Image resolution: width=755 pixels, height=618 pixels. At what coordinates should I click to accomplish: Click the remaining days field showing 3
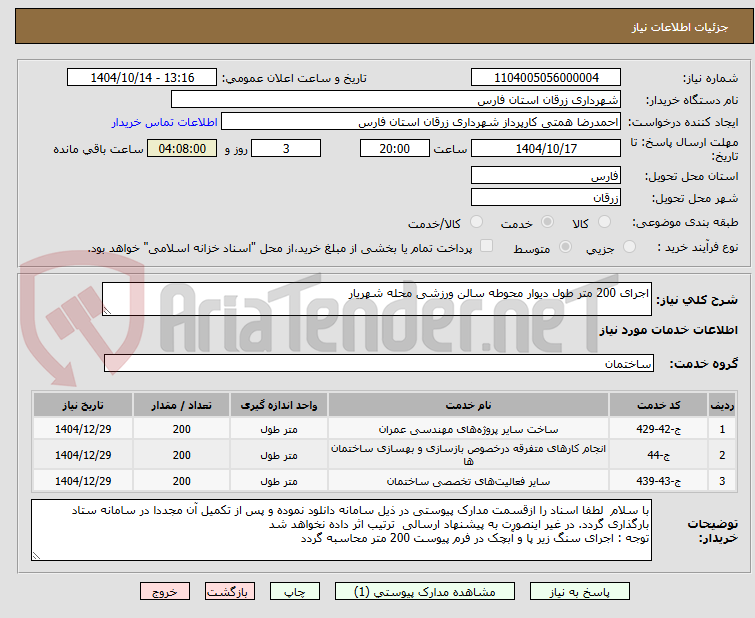click(286, 148)
